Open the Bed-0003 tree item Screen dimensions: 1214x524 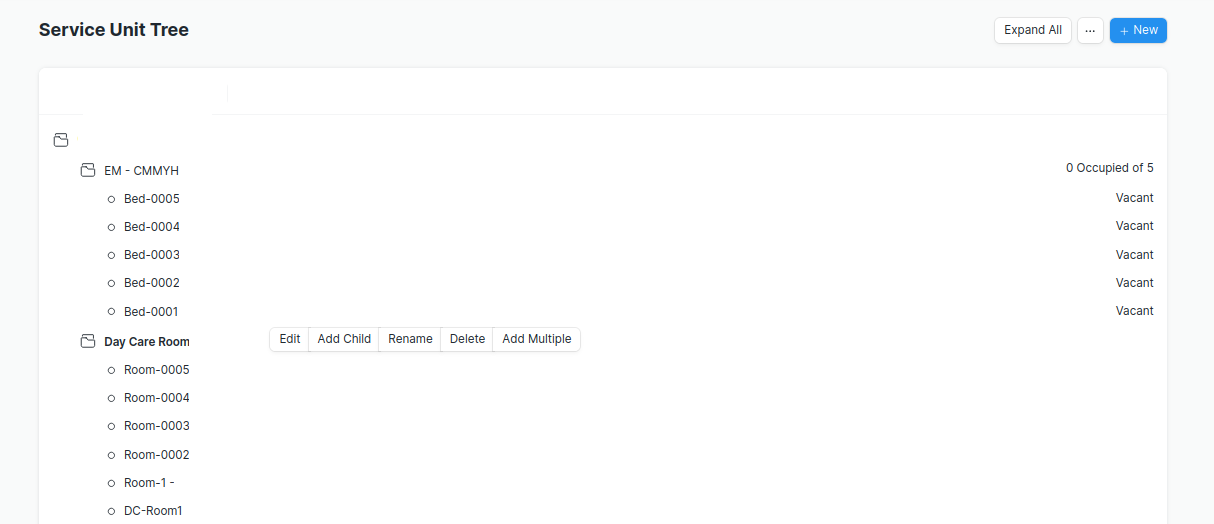tap(152, 255)
